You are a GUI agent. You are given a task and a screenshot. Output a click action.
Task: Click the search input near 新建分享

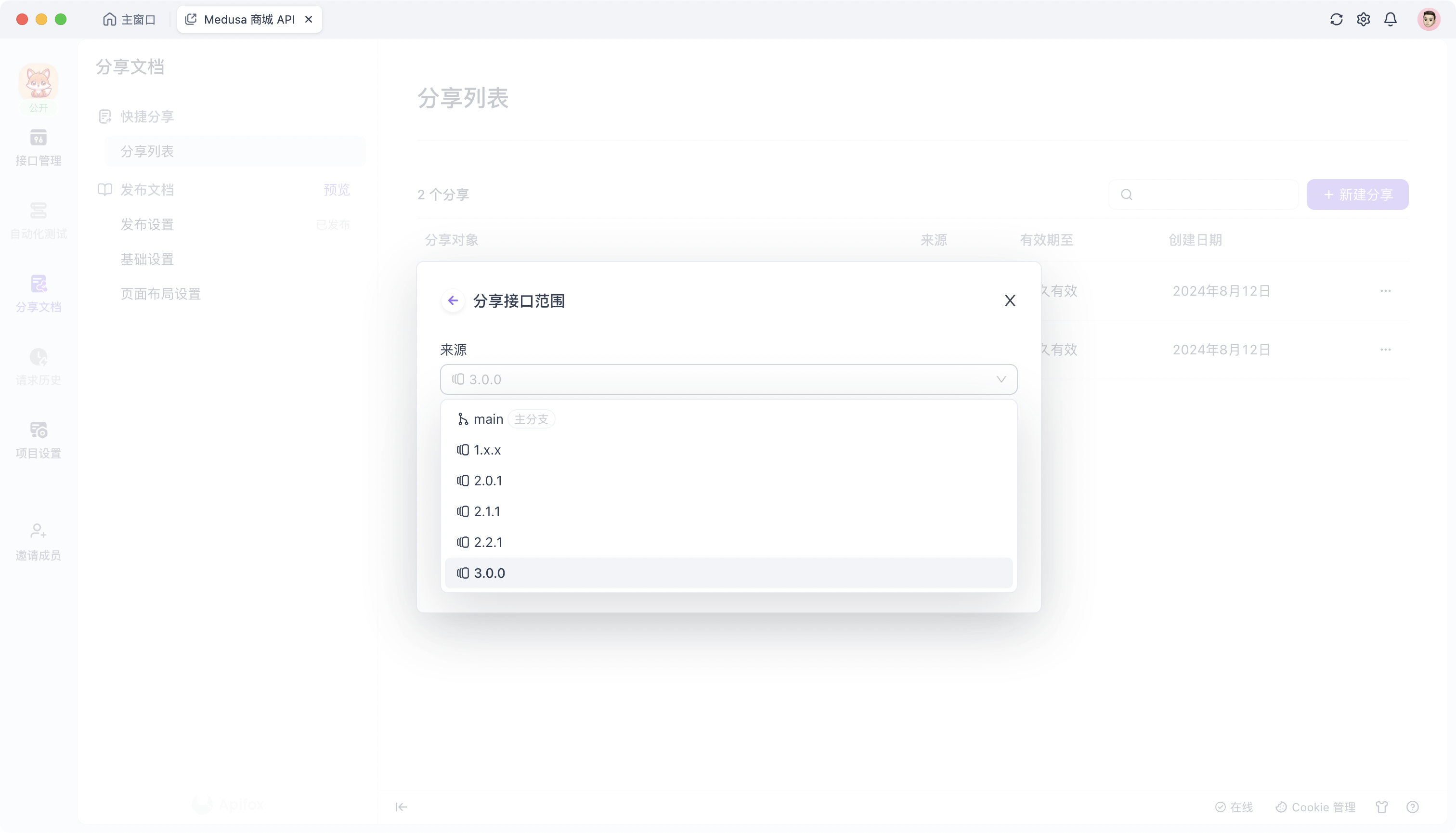click(1204, 194)
